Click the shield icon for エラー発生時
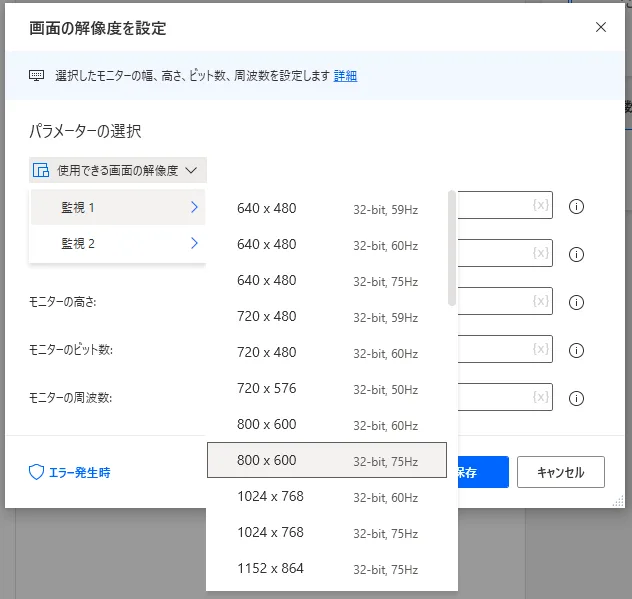The image size is (632, 599). click(x=36, y=472)
